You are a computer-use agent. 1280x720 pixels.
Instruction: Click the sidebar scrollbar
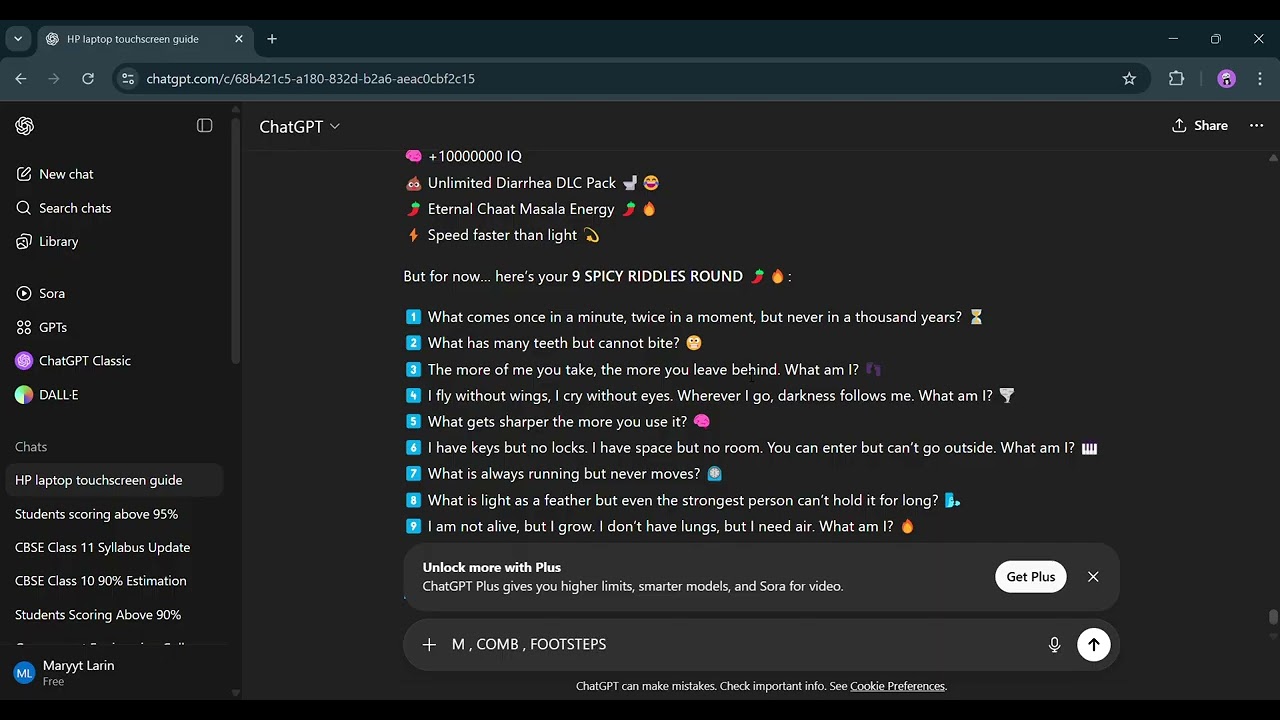coord(235,240)
